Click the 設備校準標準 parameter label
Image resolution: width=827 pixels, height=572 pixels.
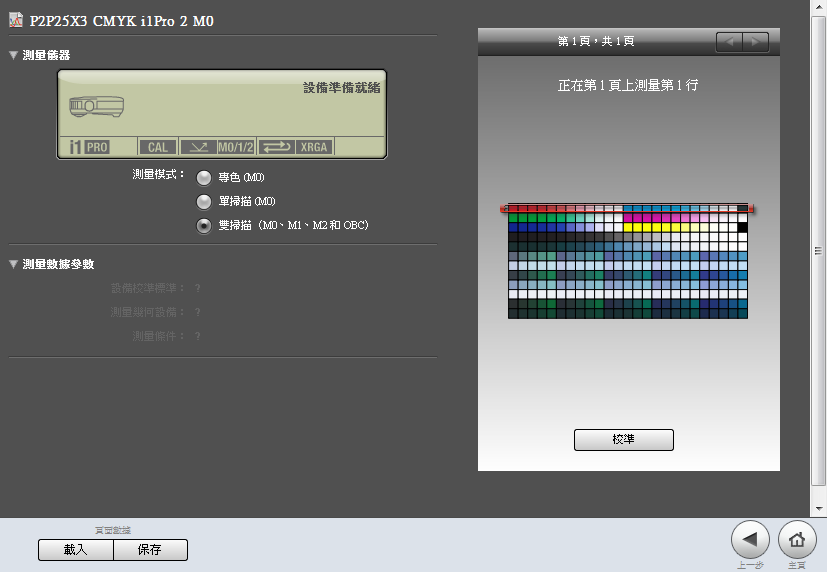(x=148, y=288)
